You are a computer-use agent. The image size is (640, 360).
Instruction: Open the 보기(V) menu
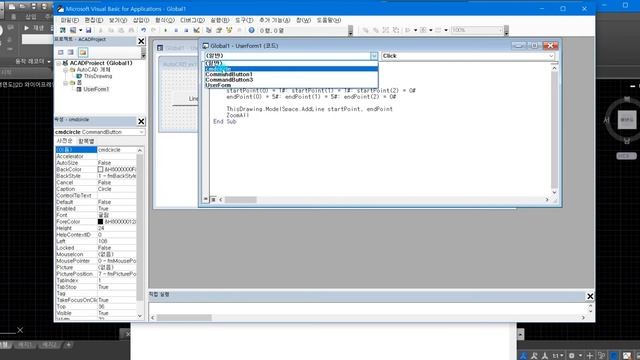(118, 20)
